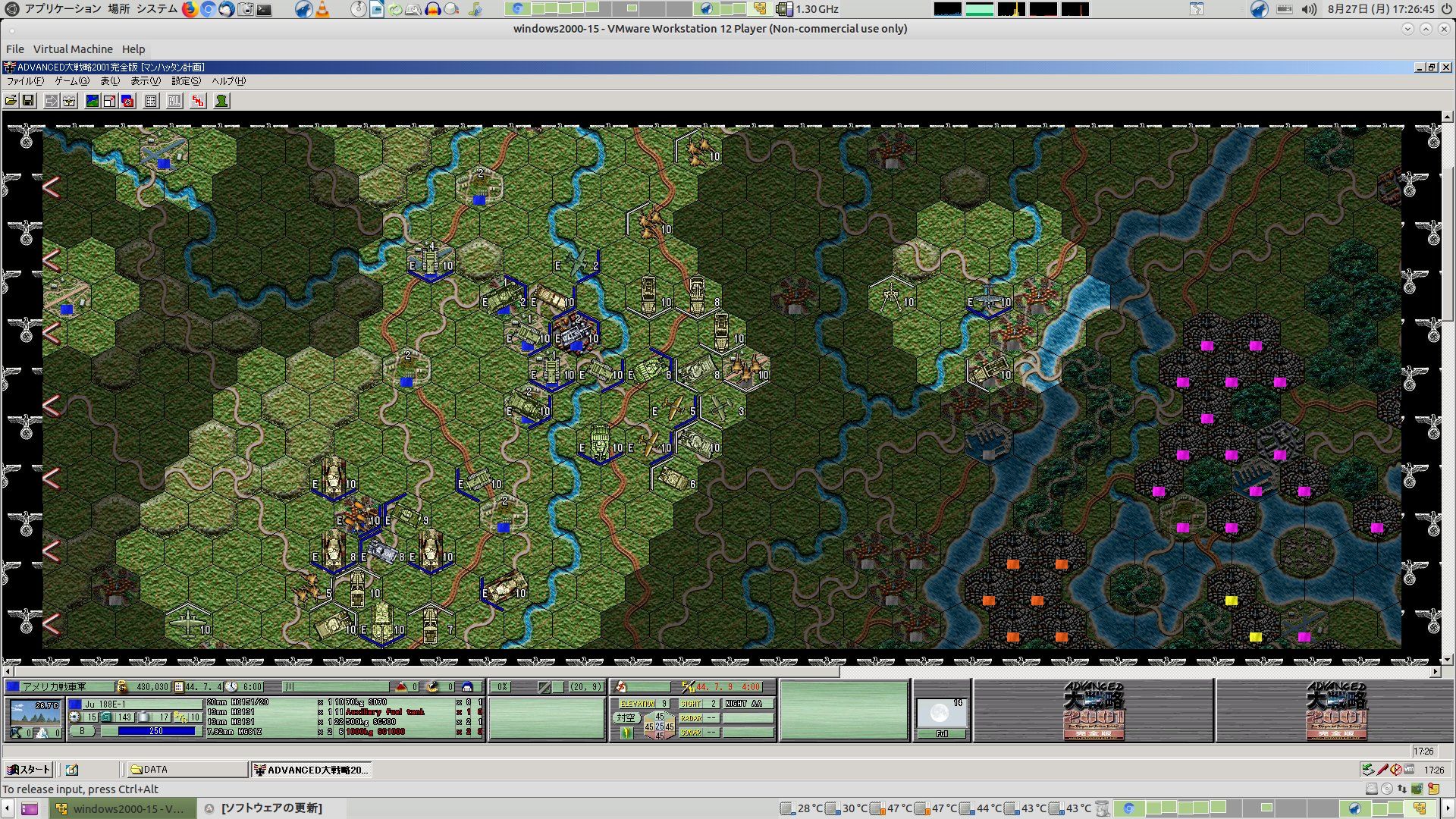The image size is (1456, 819).
Task: Switch to the DATA folder taskbar button
Action: [x=187, y=770]
